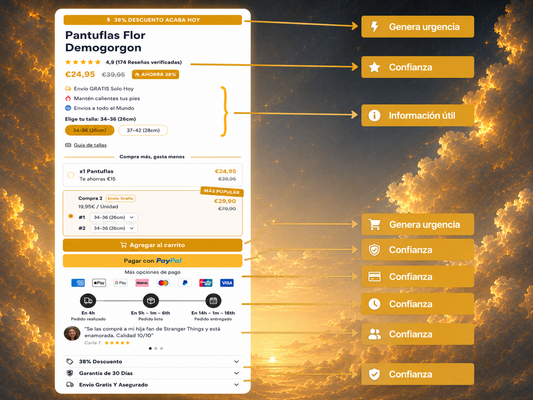Click Agregar al carrito button
This screenshot has width=533, height=400.
153,245
